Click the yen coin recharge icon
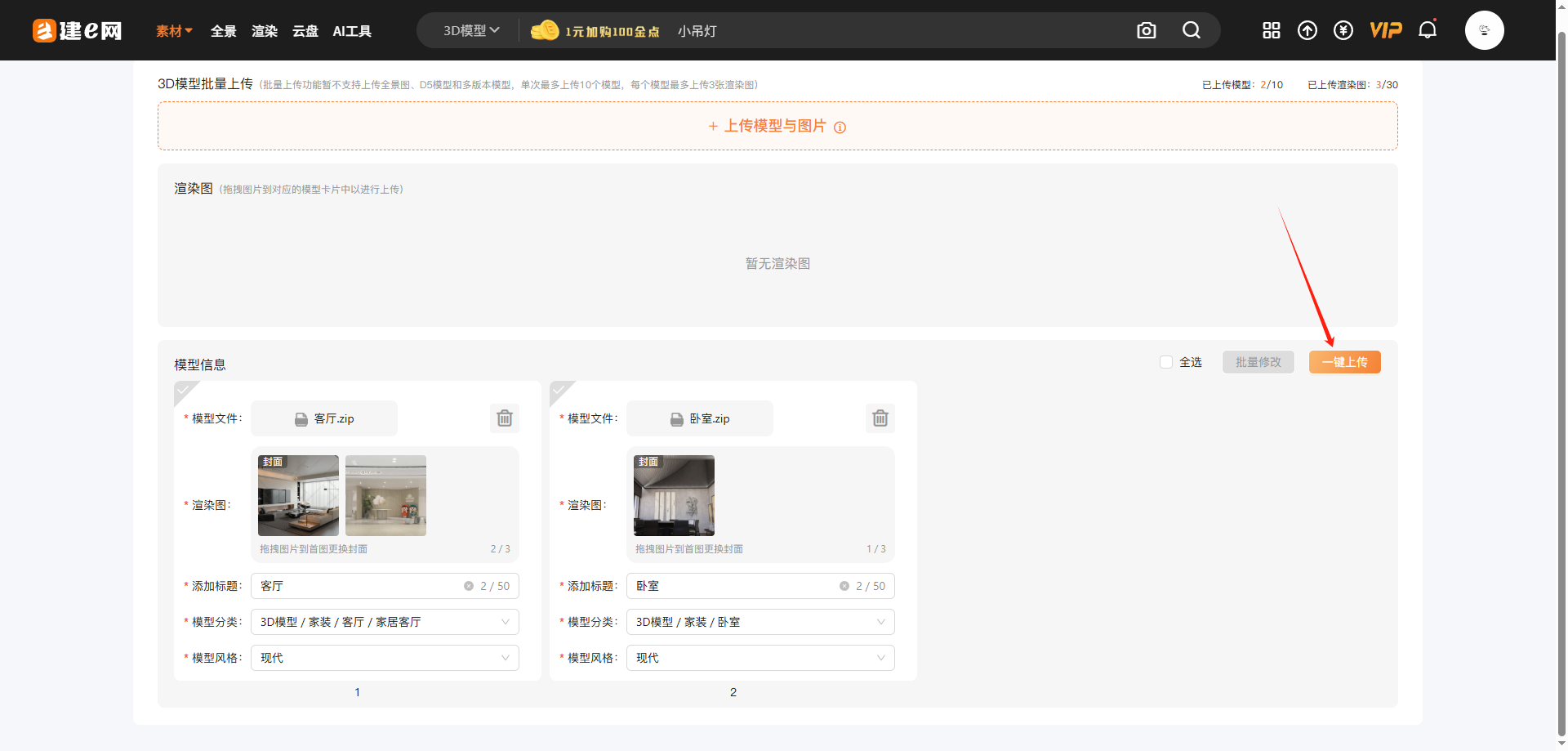1568x751 pixels. point(1343,30)
